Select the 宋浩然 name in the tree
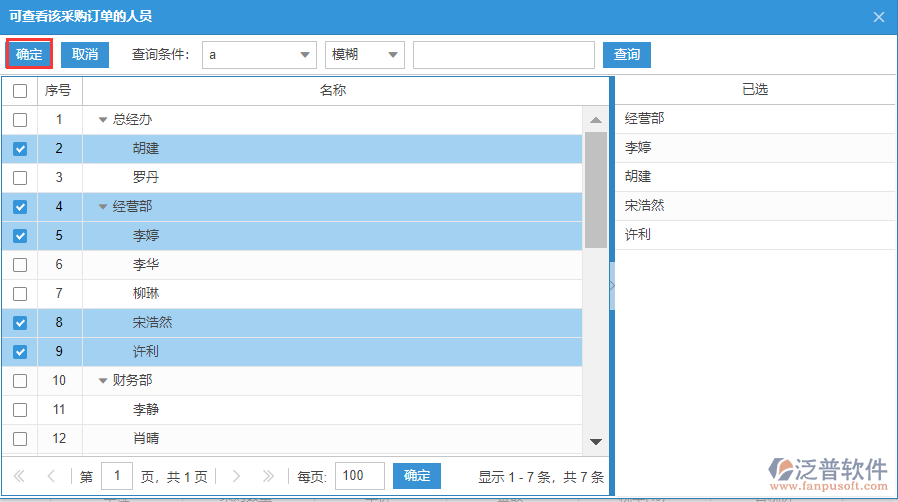 click(x=152, y=323)
